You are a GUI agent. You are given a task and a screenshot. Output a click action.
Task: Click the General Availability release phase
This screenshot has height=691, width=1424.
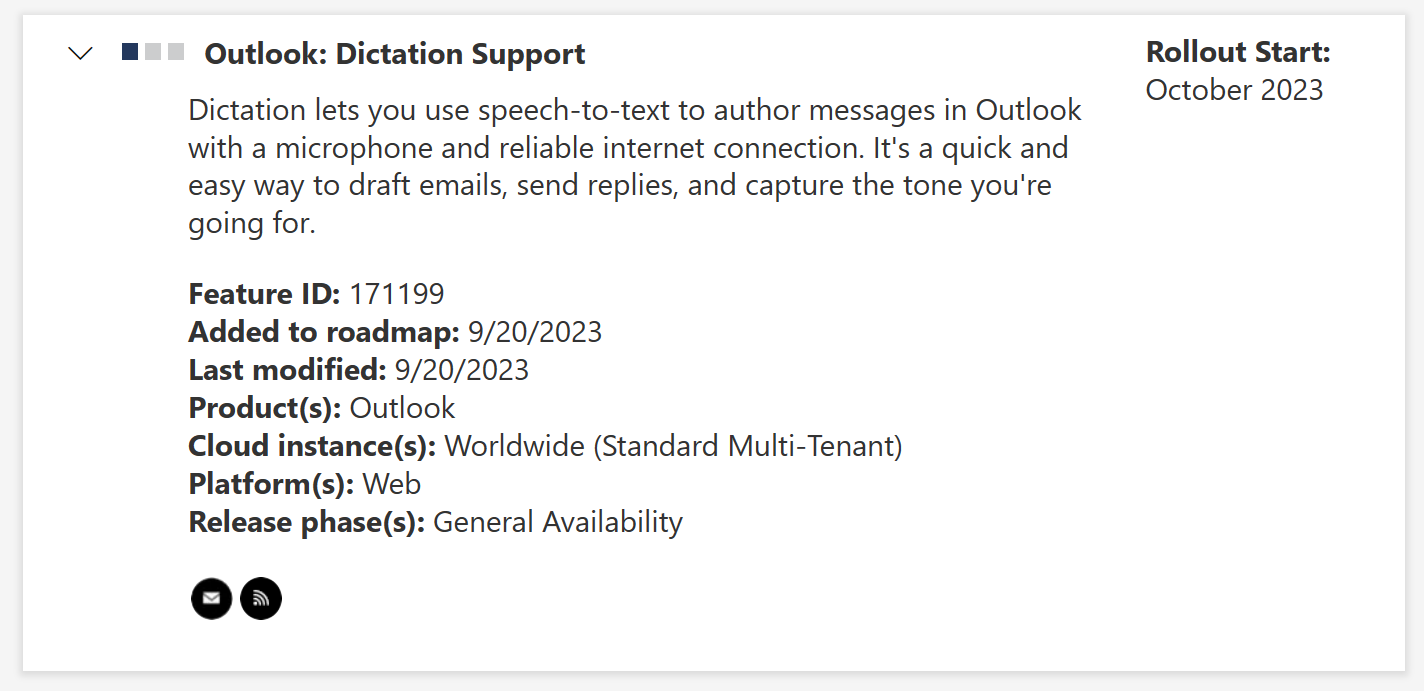tap(558, 522)
